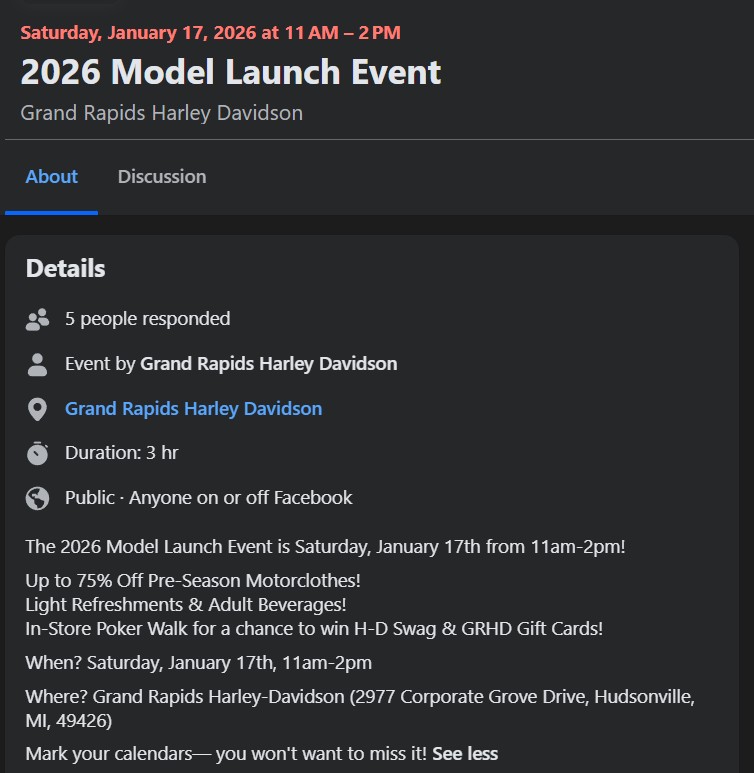Click the location pin icon
The image size is (754, 773).
tap(38, 409)
